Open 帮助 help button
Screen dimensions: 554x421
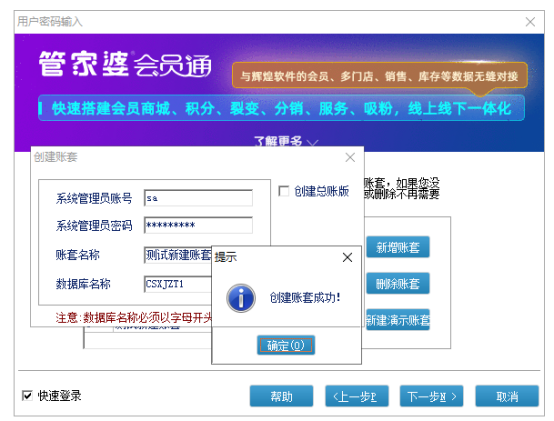[281, 396]
